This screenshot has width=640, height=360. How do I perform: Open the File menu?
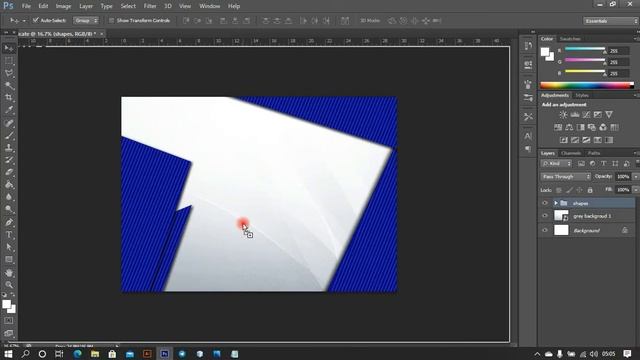26,6
